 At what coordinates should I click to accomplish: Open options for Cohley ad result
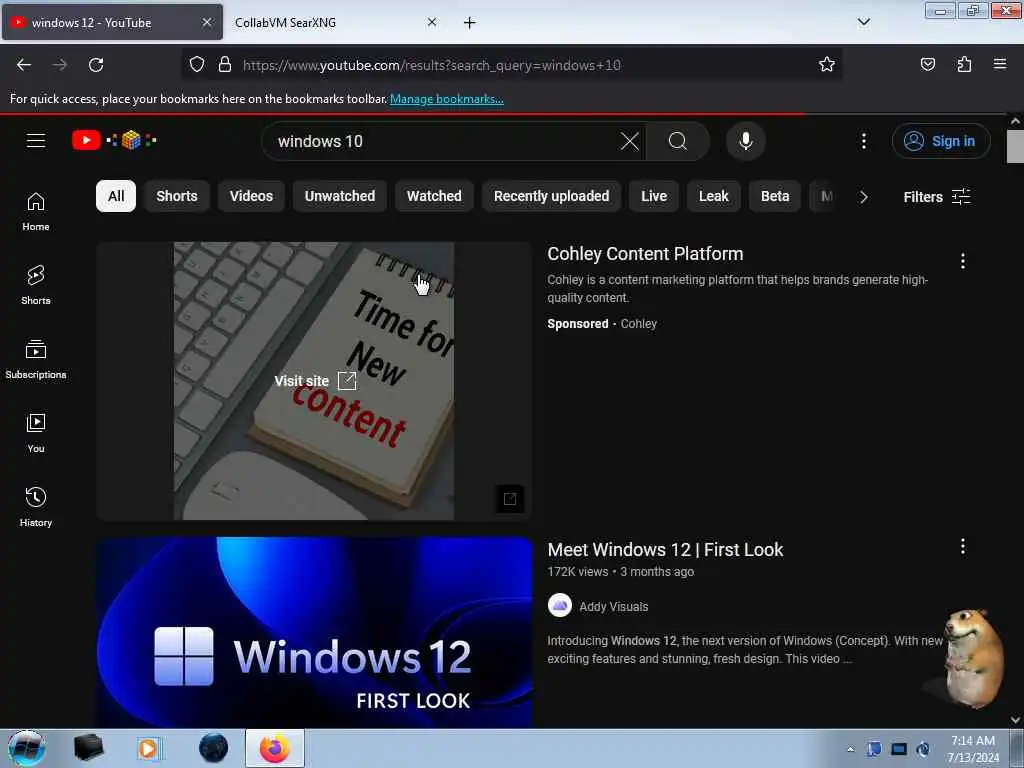click(963, 261)
